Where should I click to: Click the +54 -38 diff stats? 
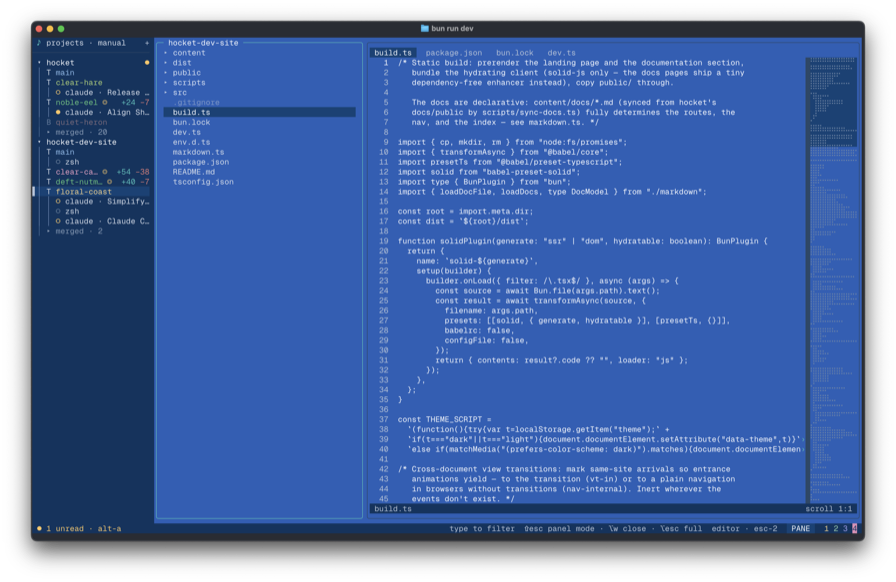tap(133, 172)
